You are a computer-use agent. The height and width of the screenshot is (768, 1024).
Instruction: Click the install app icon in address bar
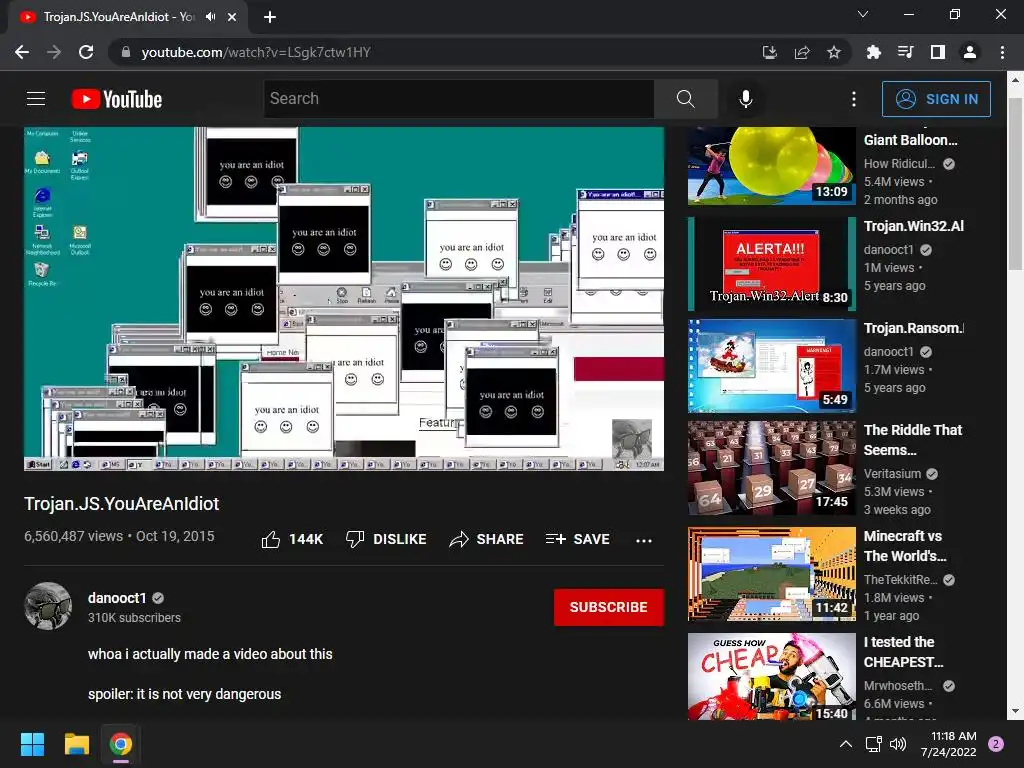tap(770, 52)
